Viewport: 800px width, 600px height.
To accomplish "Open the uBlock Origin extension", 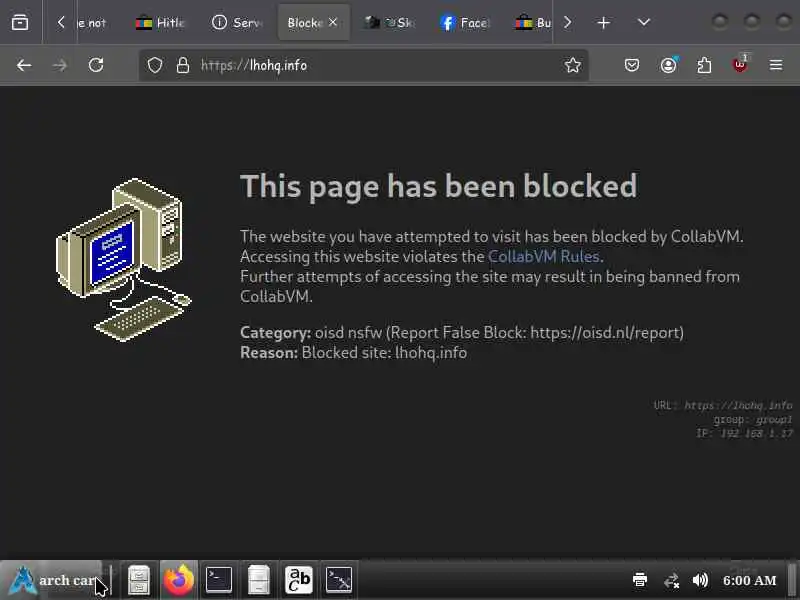I will 740,65.
